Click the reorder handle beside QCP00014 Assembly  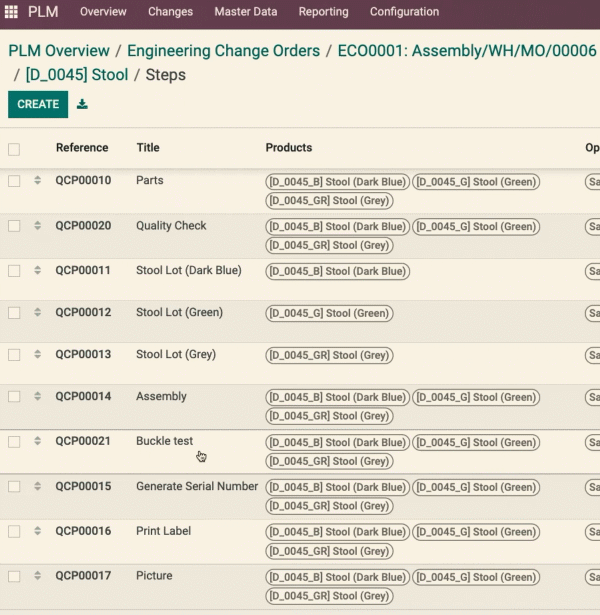coord(37,396)
